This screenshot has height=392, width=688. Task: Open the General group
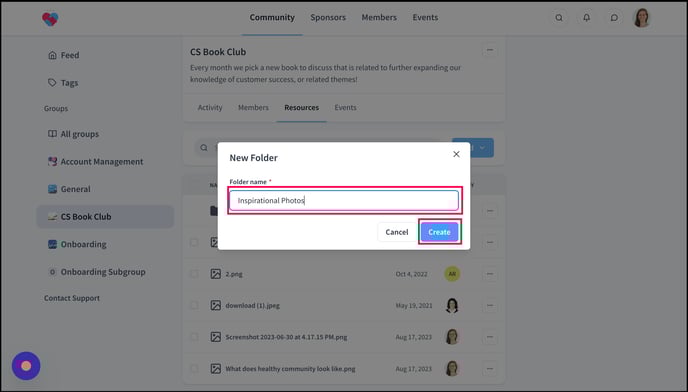click(x=105, y=189)
